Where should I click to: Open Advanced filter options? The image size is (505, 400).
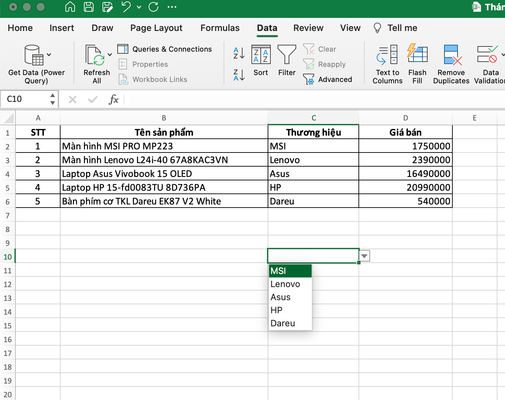tap(328, 79)
